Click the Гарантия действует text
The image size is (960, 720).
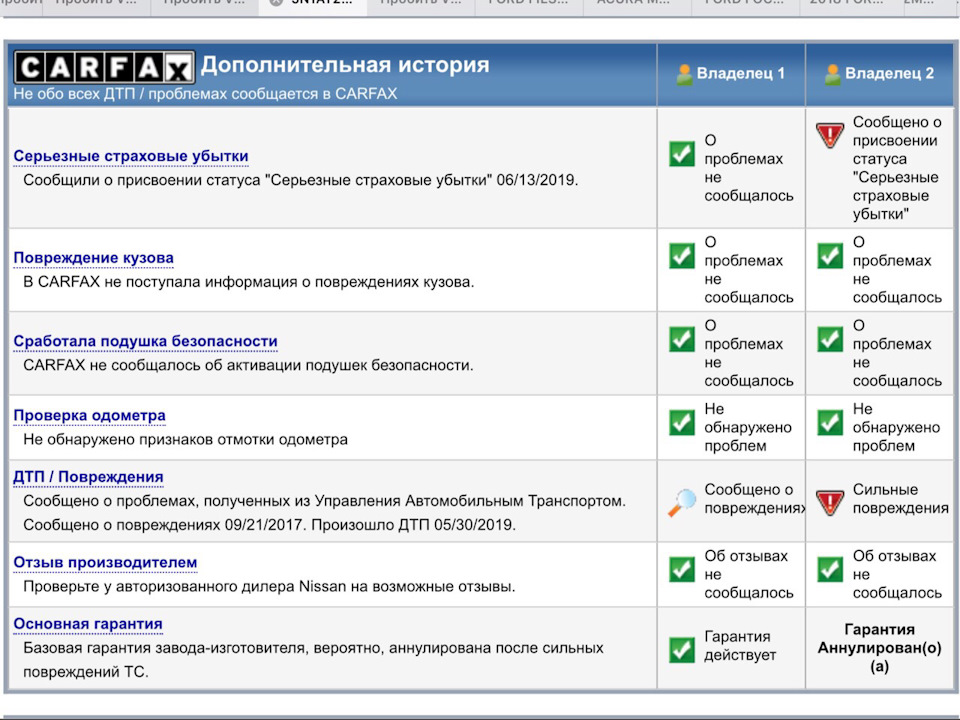[740, 645]
